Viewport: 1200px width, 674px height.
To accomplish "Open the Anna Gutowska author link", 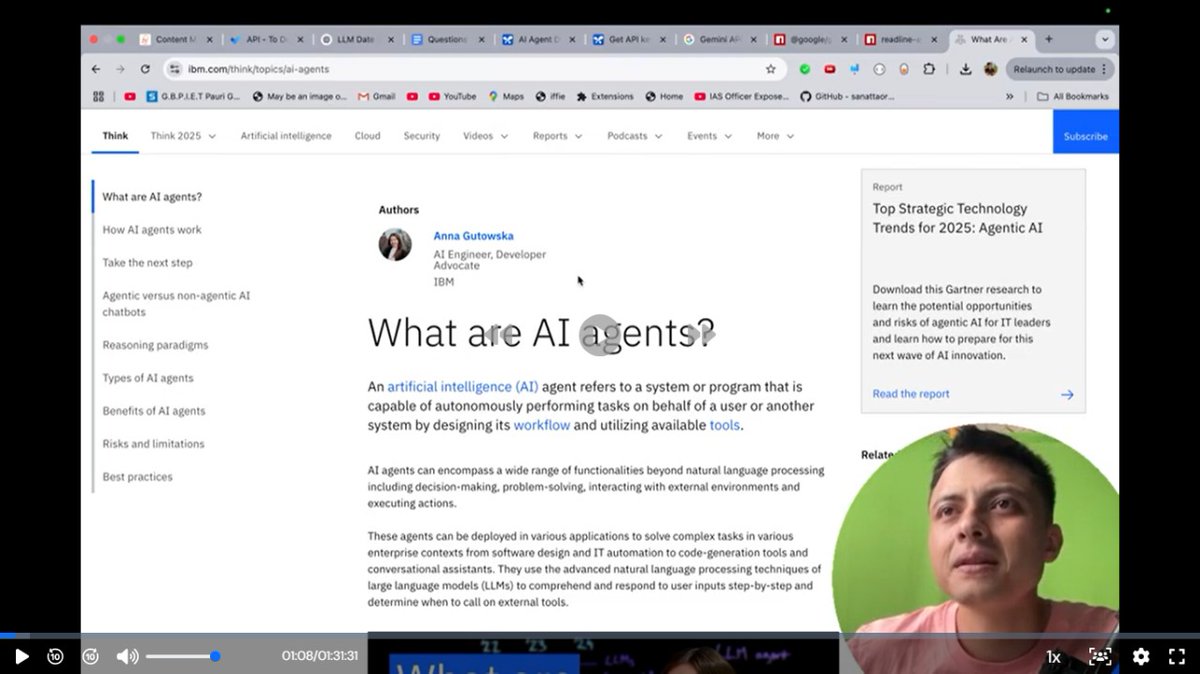I will 473,236.
